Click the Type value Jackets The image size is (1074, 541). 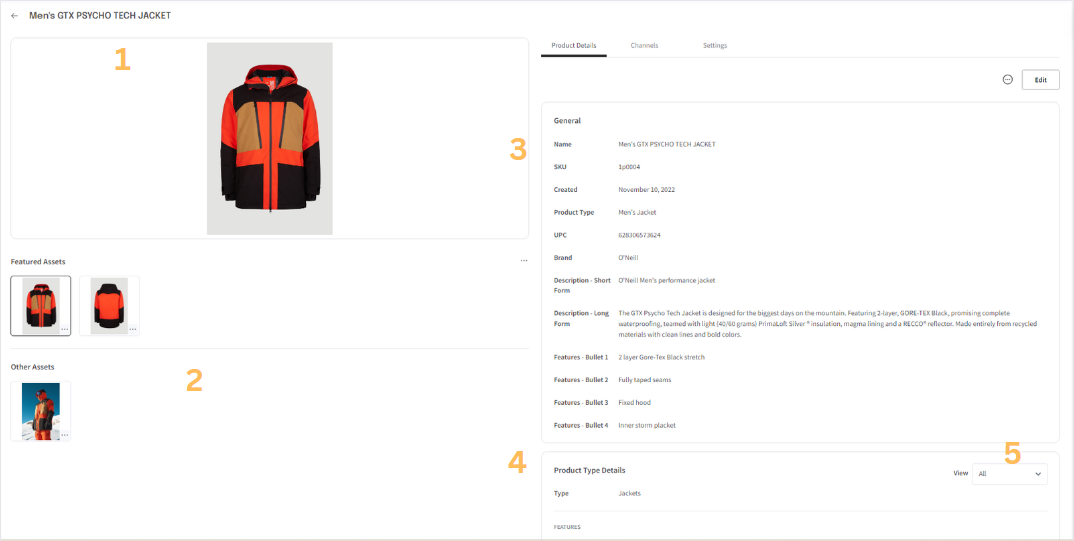click(629, 493)
